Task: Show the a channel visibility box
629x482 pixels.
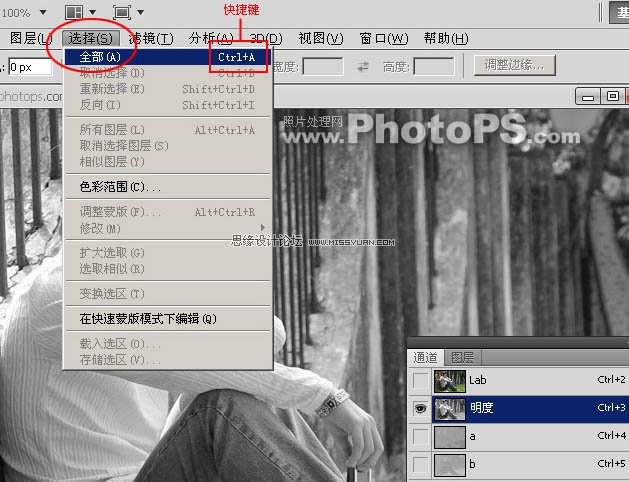Action: tap(420, 436)
